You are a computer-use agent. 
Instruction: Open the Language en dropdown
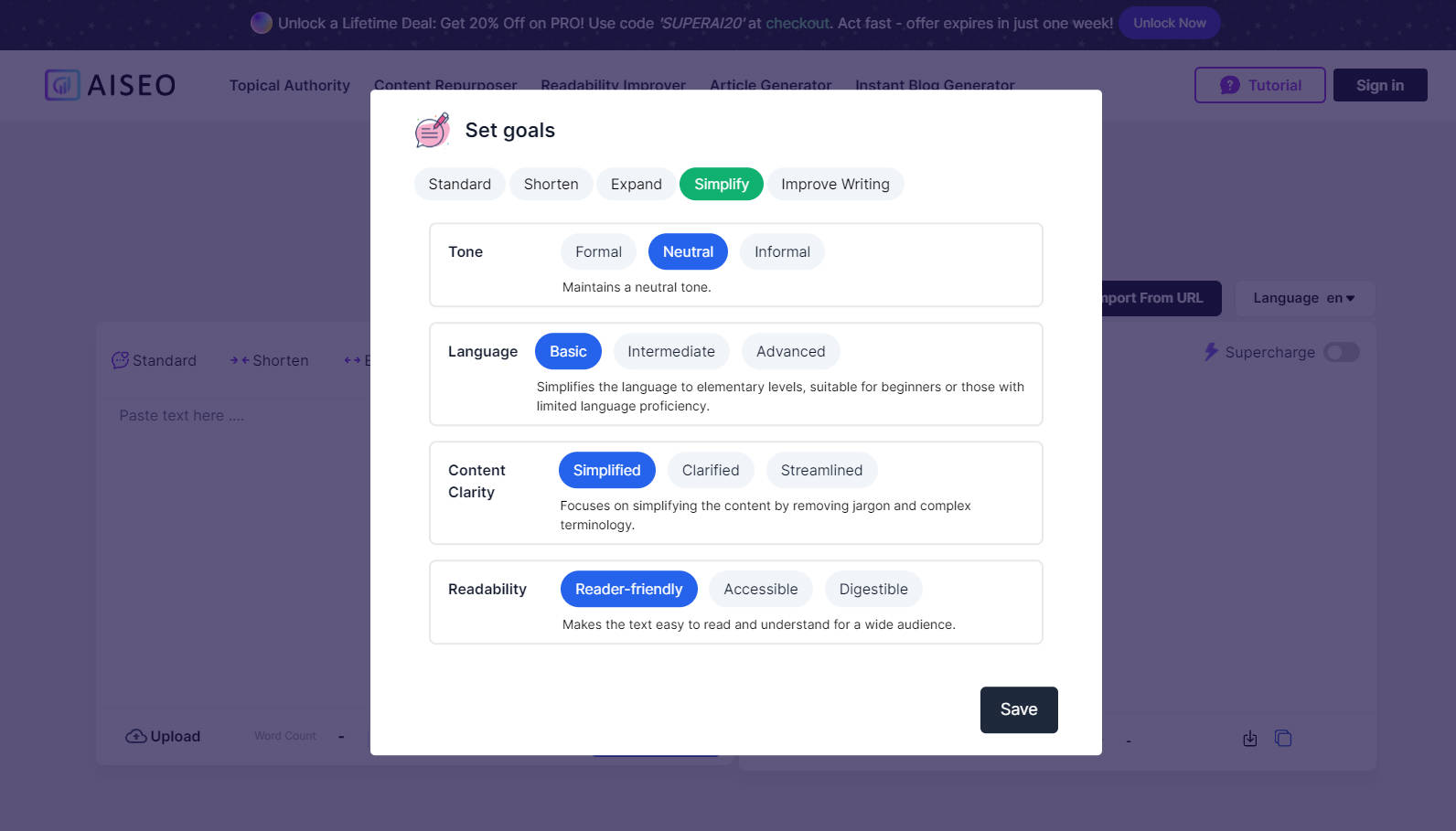[x=1304, y=298]
